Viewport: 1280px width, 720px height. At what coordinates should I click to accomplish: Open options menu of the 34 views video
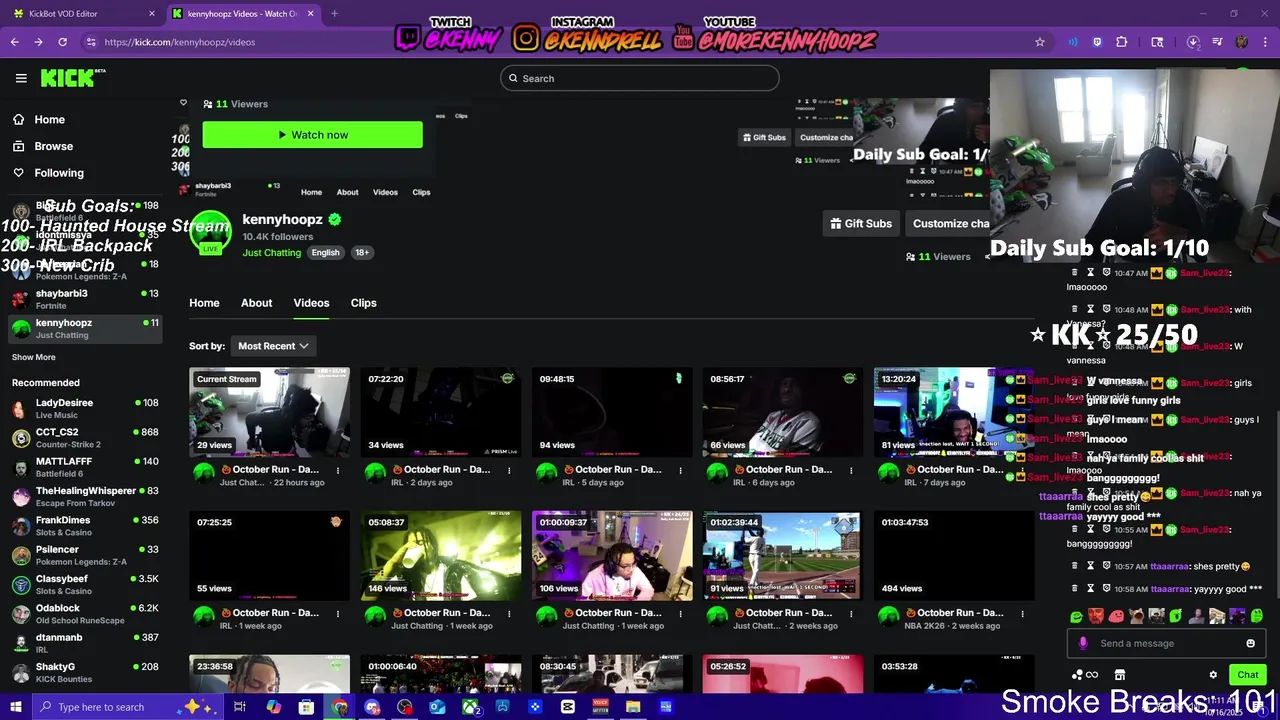pyautogui.click(x=509, y=470)
